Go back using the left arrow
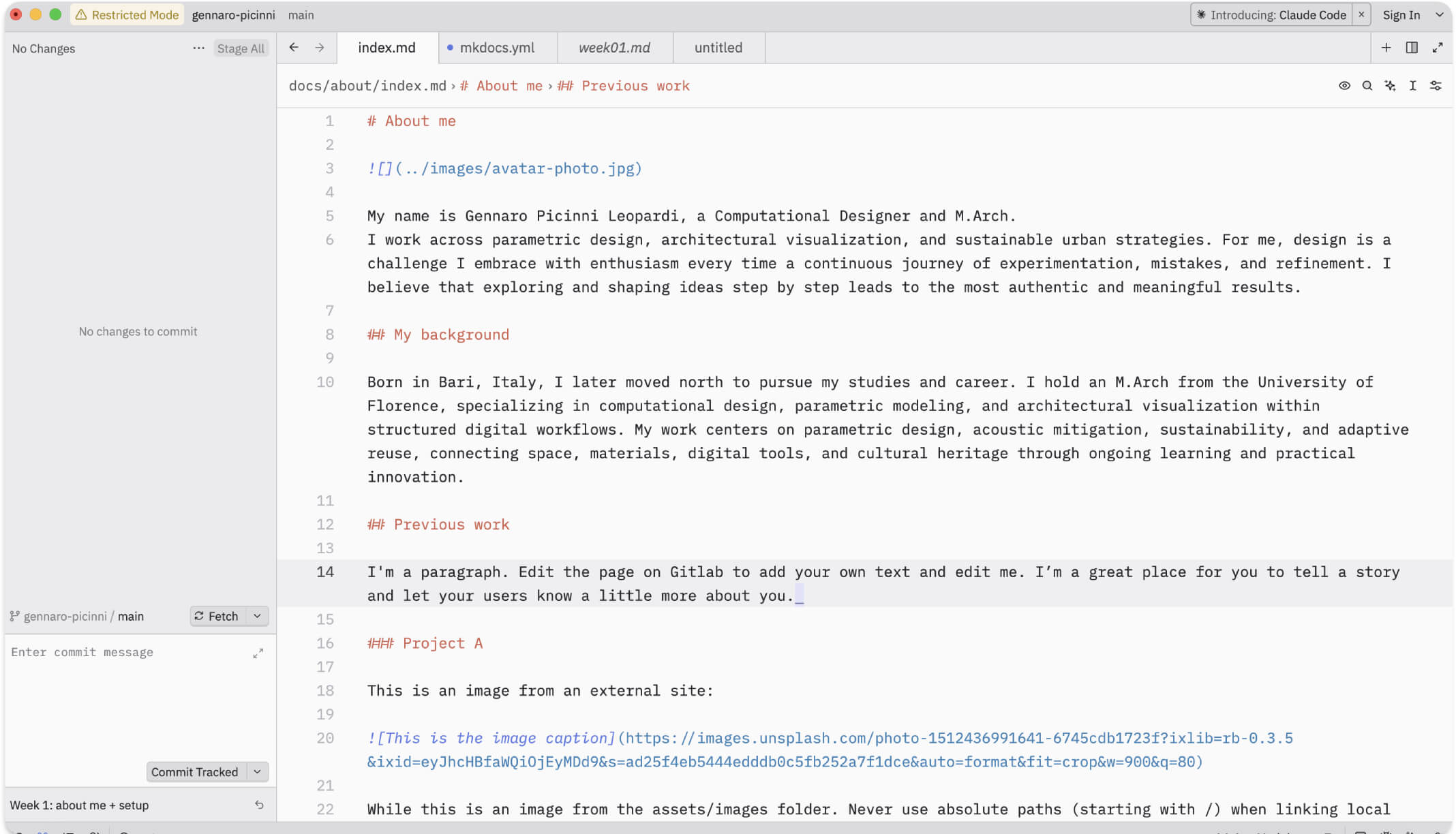The width and height of the screenshot is (1456, 834). point(294,48)
